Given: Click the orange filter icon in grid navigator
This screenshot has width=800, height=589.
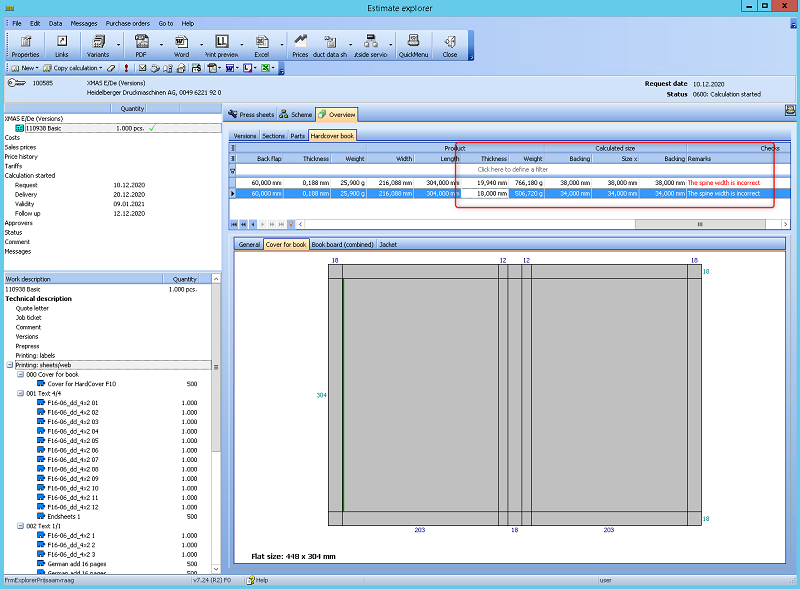Looking at the screenshot, I should point(291,224).
